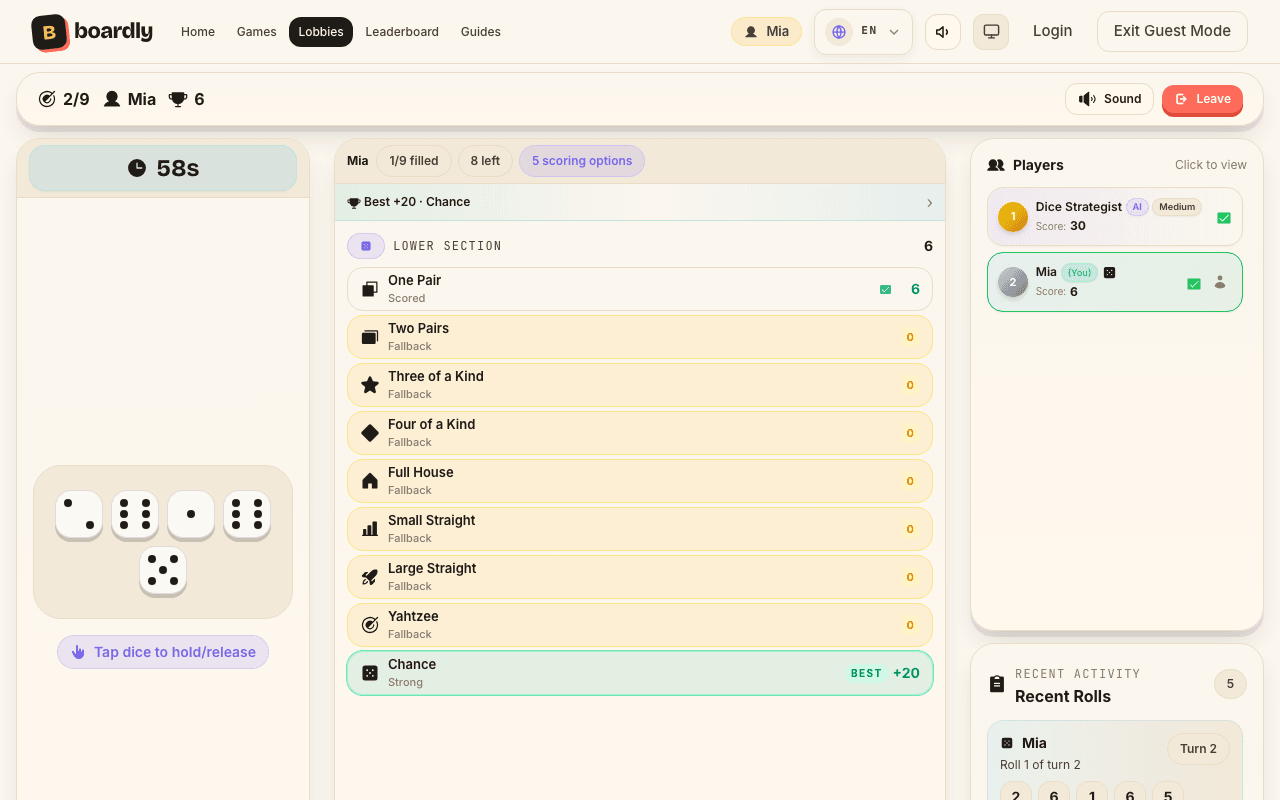The image size is (1280, 800).
Task: Click the globe language icon
Action: tap(839, 32)
